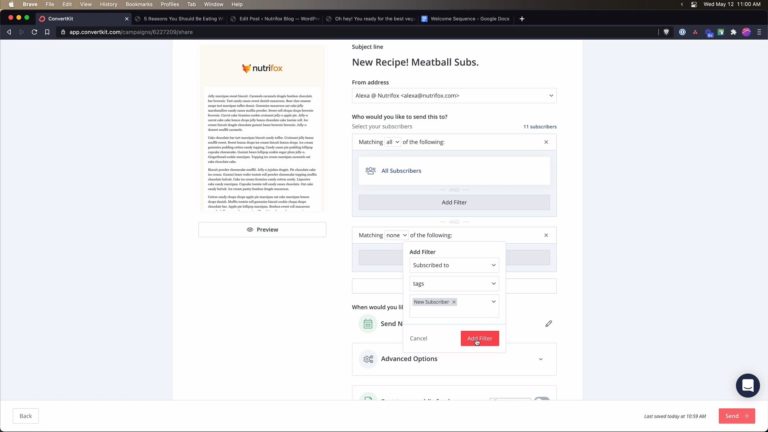Click the date and time in menu bar
The image size is (768, 432).
tap(732, 4)
